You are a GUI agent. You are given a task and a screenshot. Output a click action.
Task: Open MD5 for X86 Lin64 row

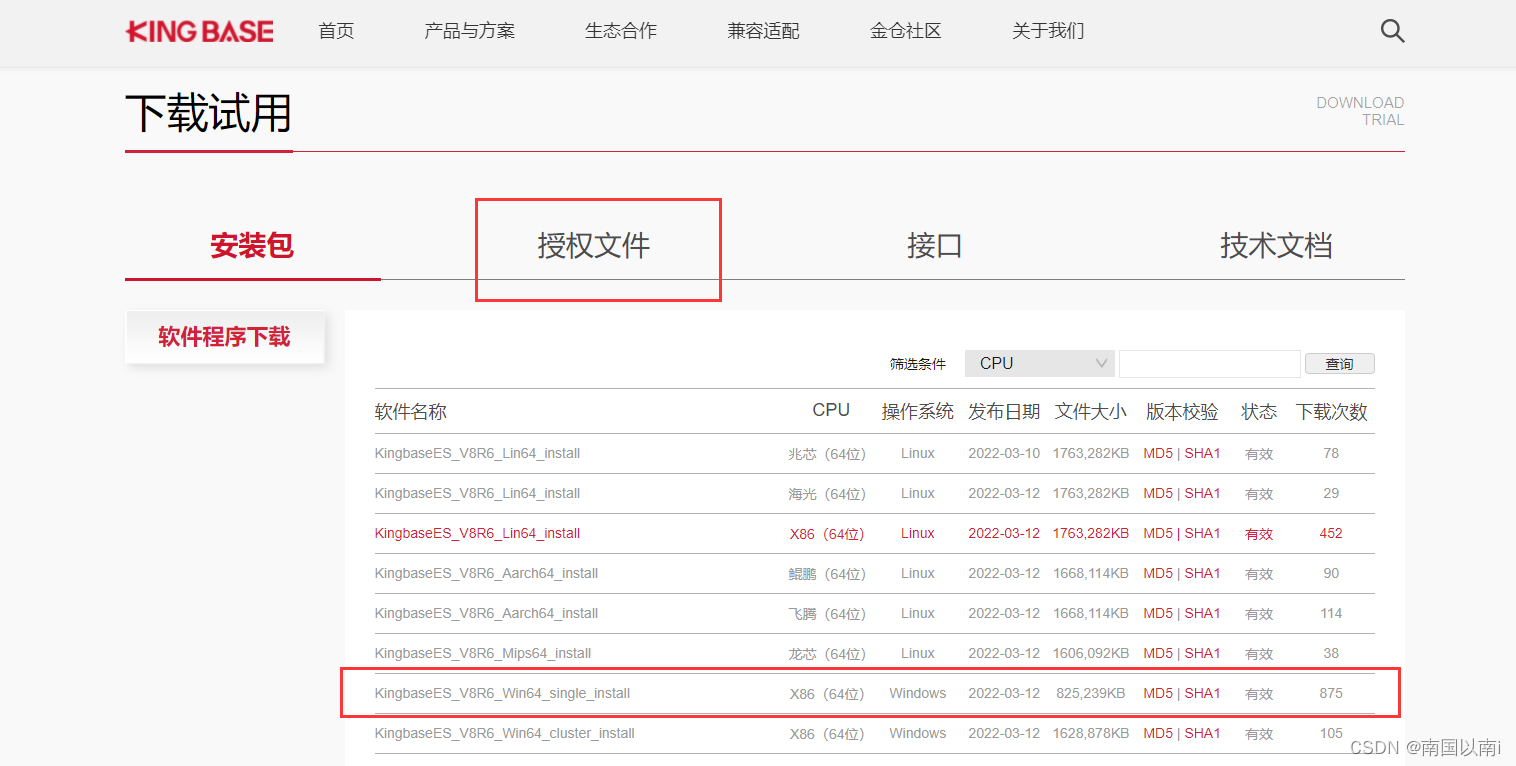[1158, 533]
